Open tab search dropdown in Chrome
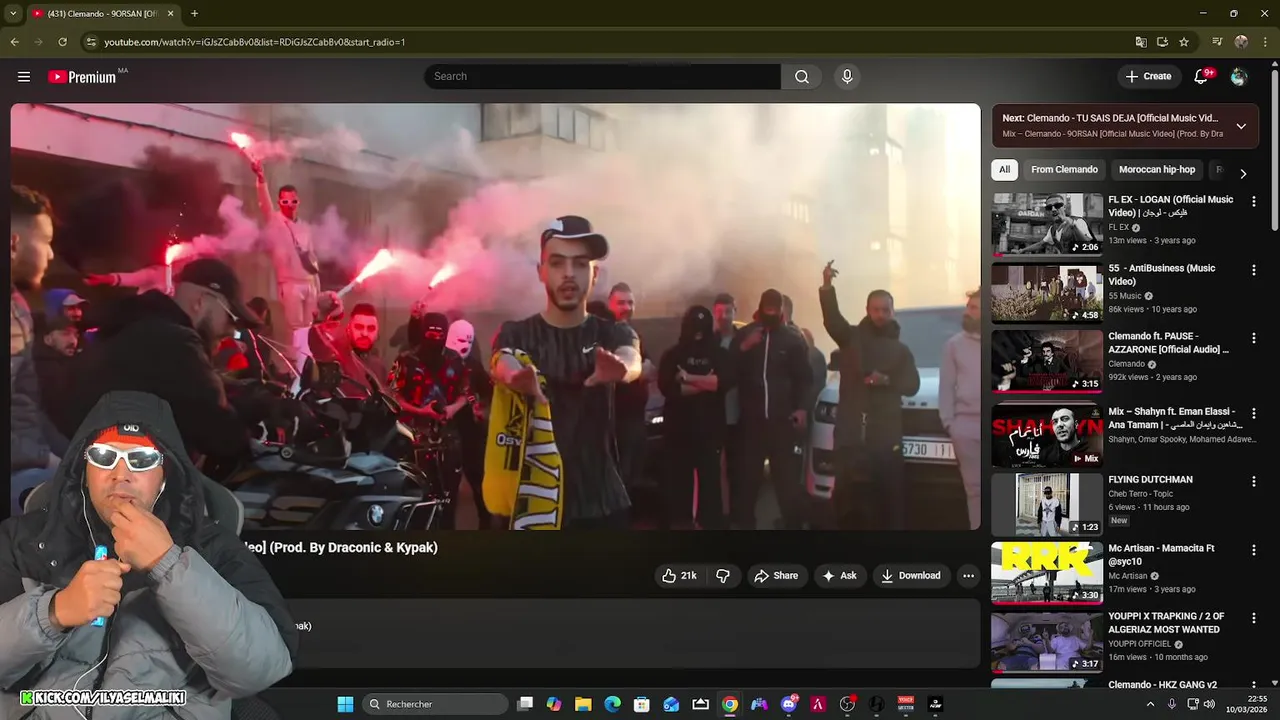The width and height of the screenshot is (1280, 720). pyautogui.click(x=13, y=13)
